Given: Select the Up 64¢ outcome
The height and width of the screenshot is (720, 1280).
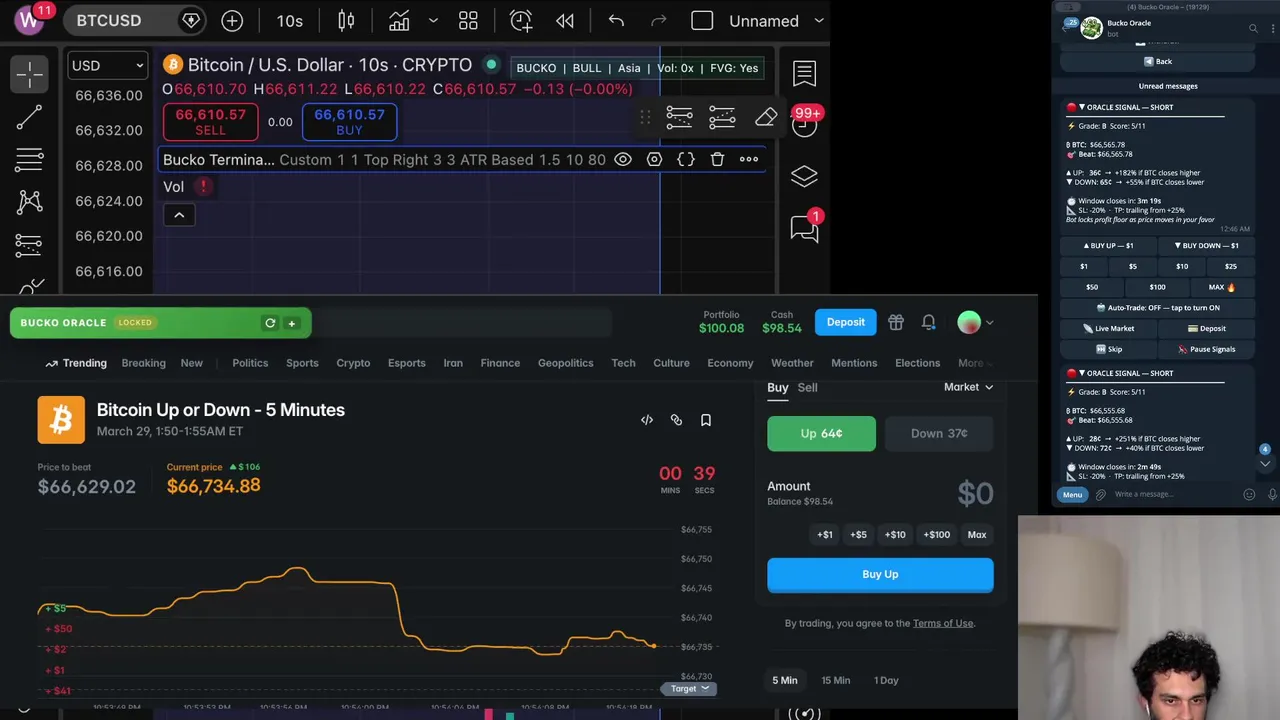Looking at the screenshot, I should pyautogui.click(x=821, y=433).
